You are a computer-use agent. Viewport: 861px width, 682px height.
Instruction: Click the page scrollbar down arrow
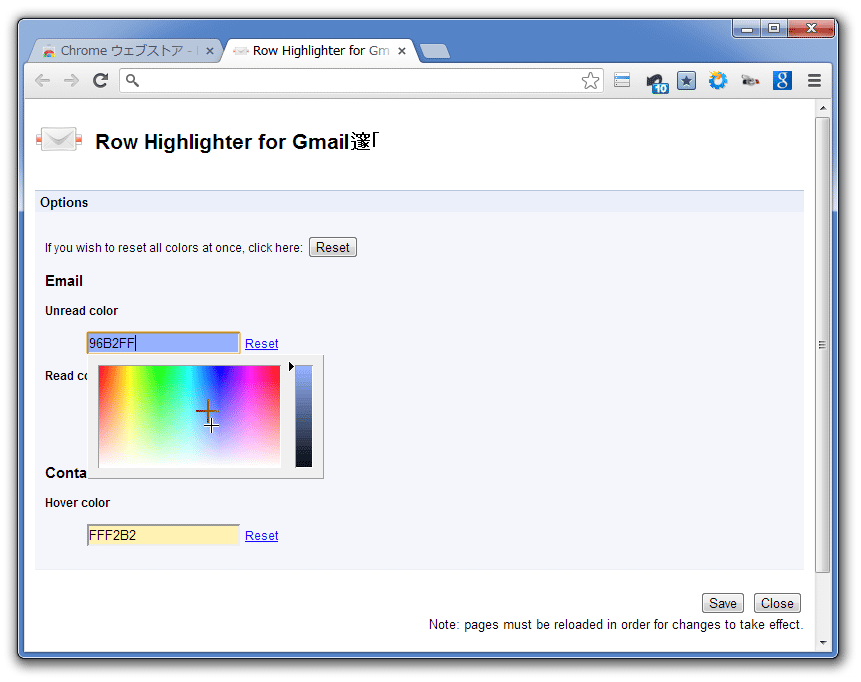823,642
